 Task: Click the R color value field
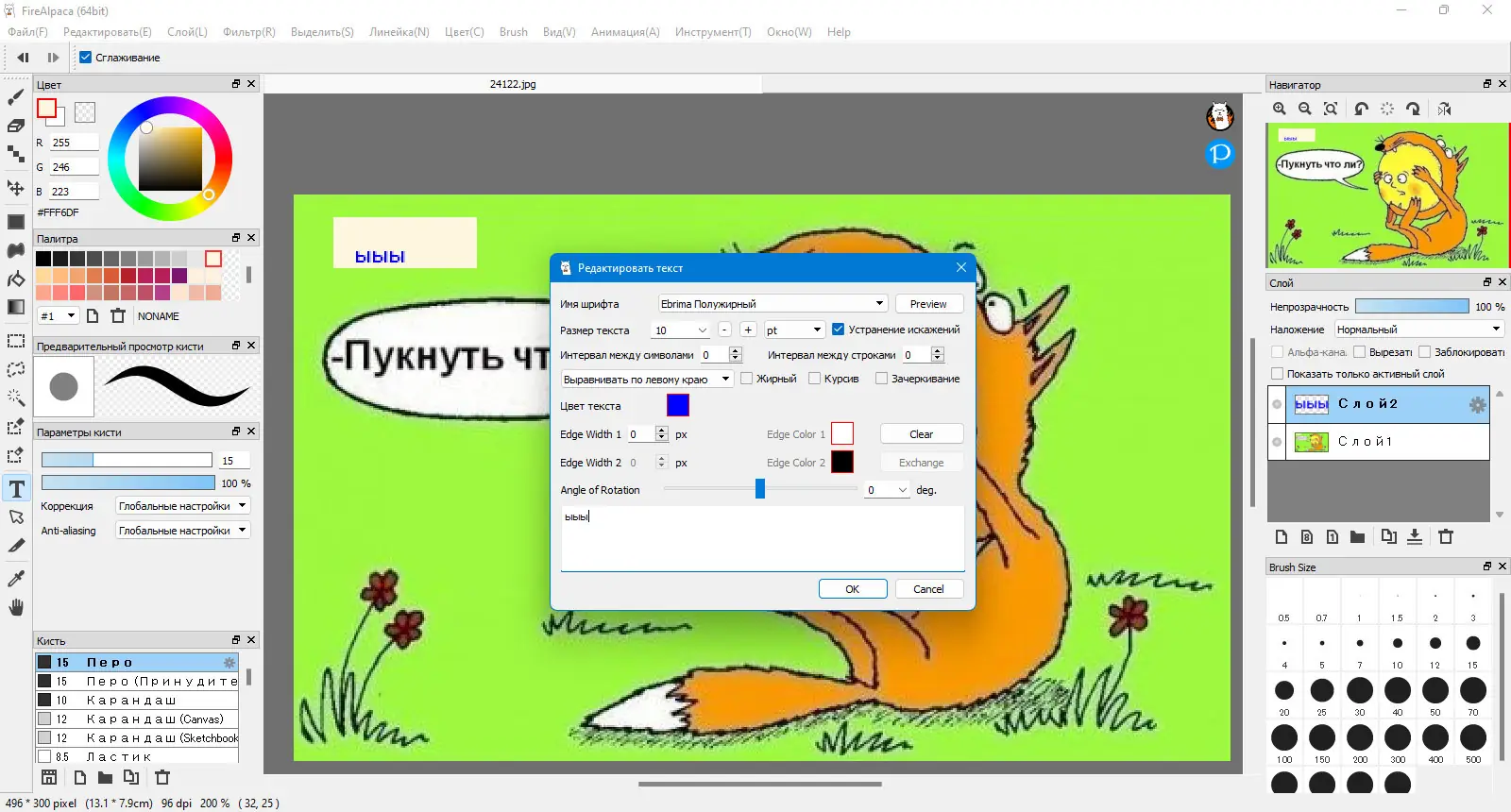[x=74, y=143]
